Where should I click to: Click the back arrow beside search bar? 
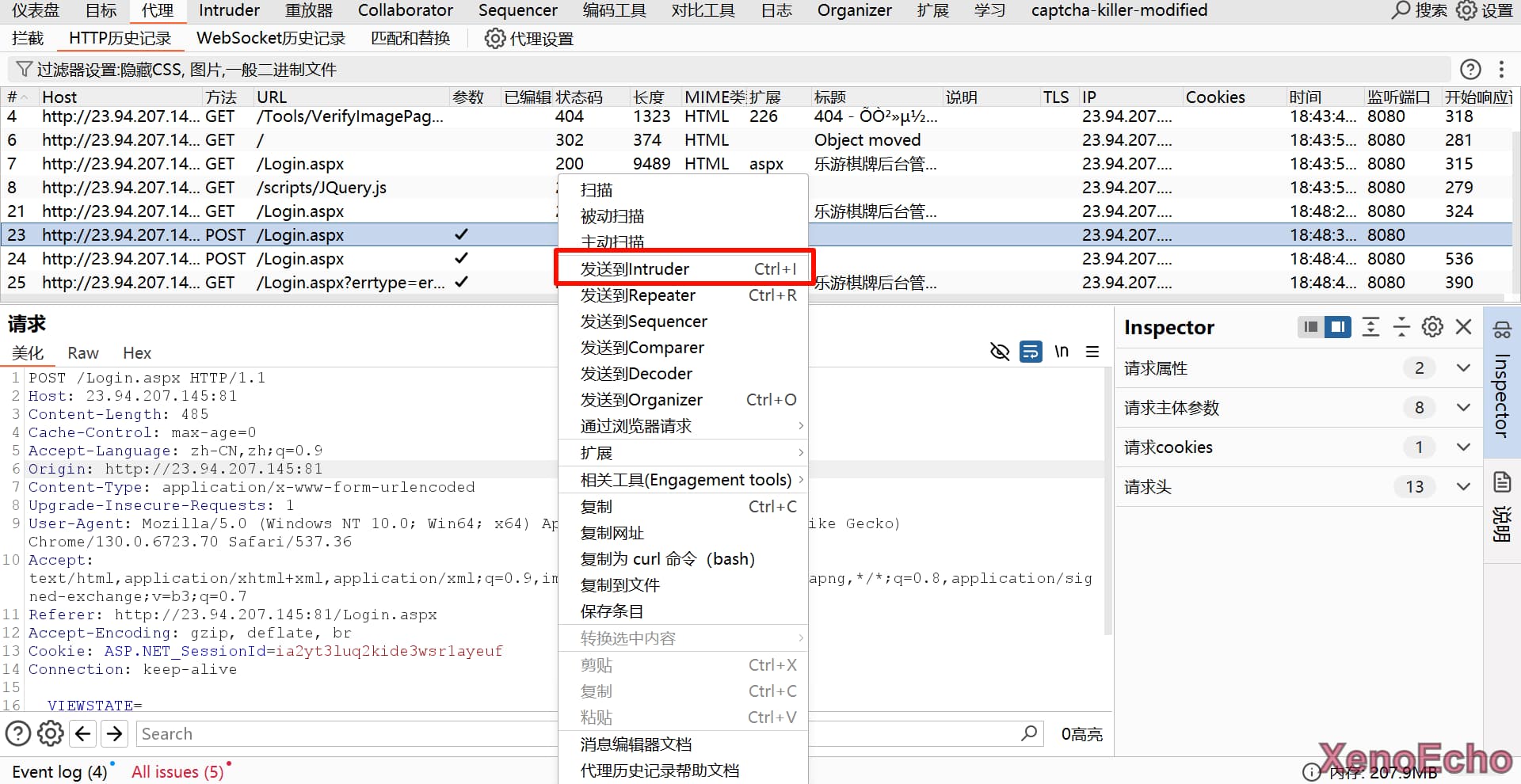point(83,734)
